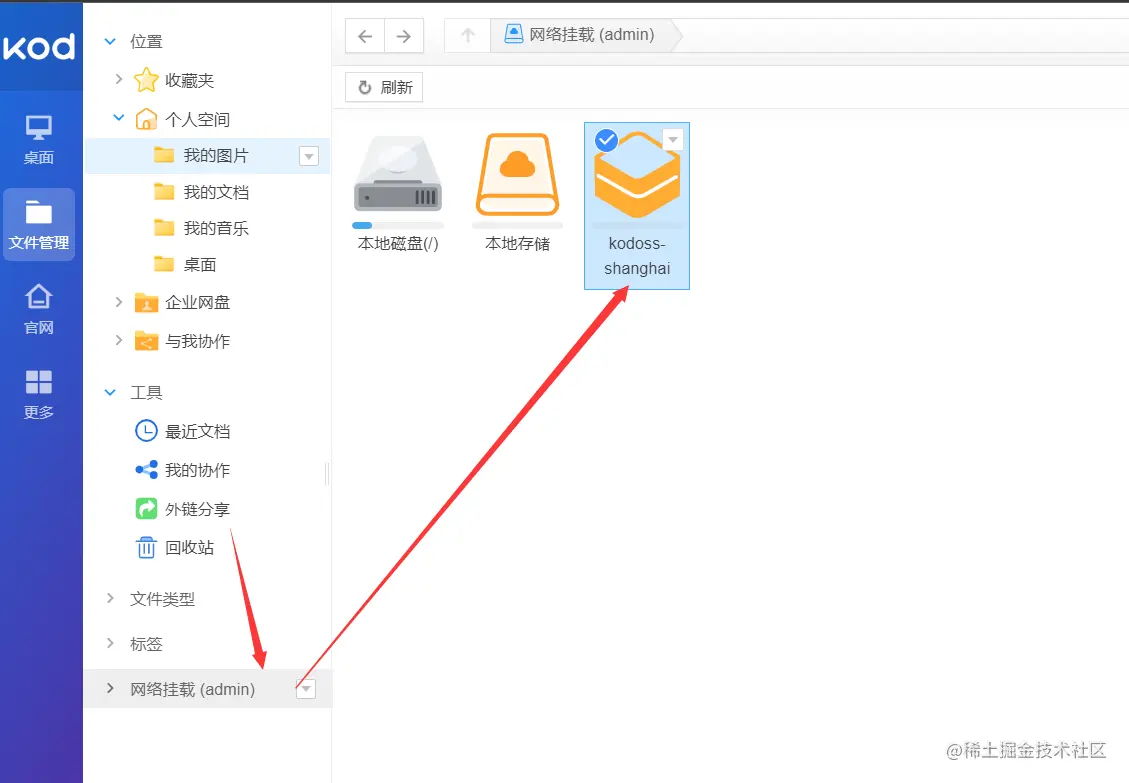The image size is (1129, 783).
Task: Click the 企业网盘 folder icon
Action: (146, 303)
